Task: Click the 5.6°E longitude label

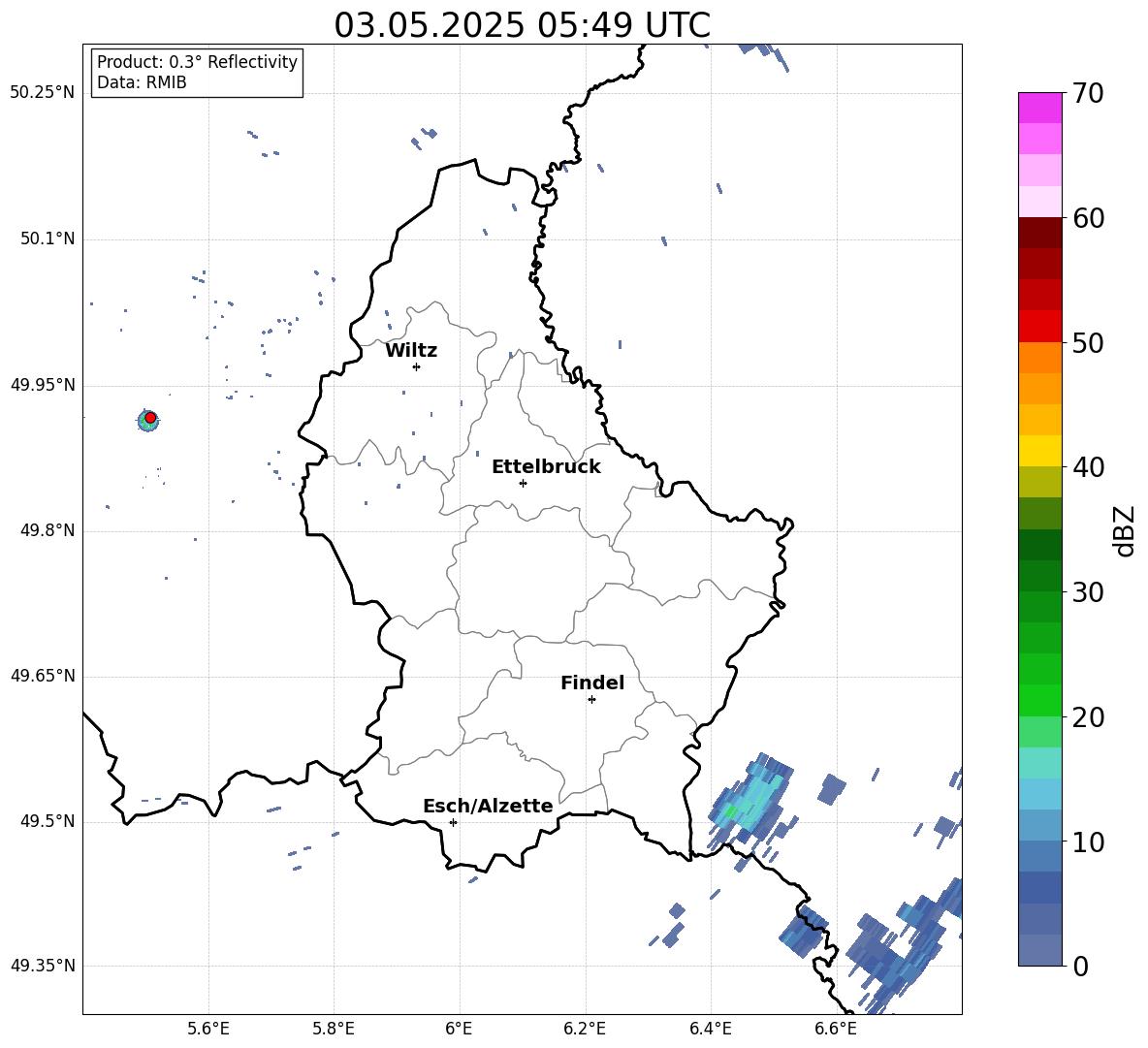Action: 208,1029
